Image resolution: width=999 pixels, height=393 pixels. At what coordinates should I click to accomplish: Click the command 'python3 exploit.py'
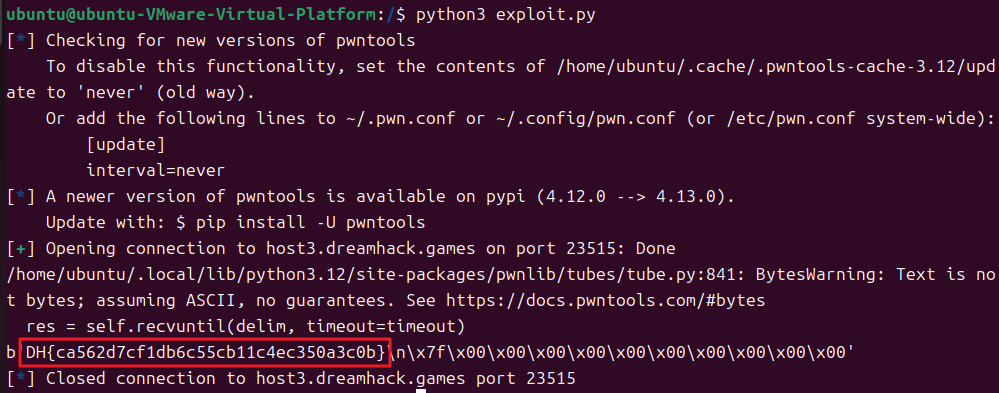click(506, 15)
